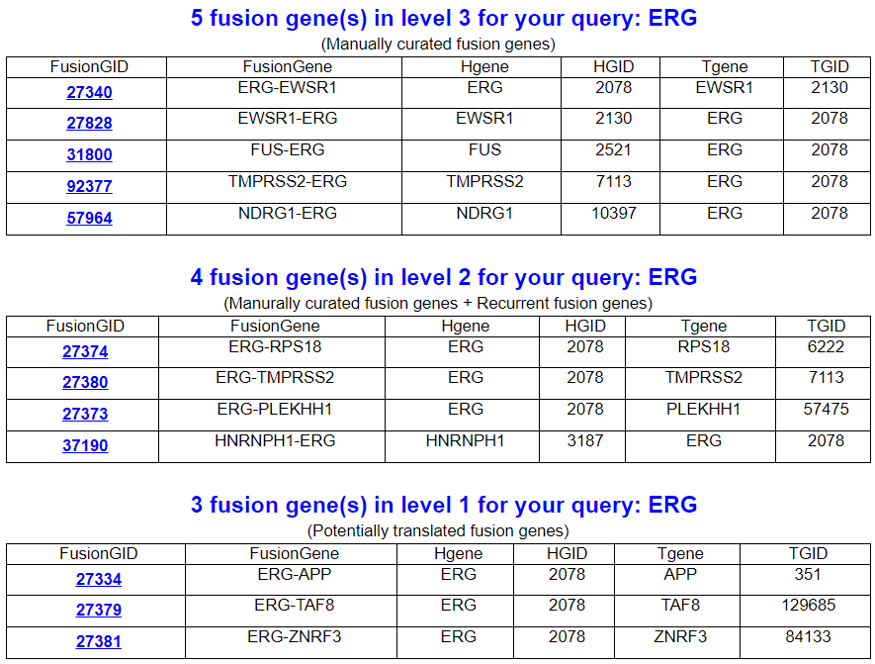Open FusionGID link 27374
Image resolution: width=875 pixels, height=664 pixels.
pyautogui.click(x=85, y=352)
